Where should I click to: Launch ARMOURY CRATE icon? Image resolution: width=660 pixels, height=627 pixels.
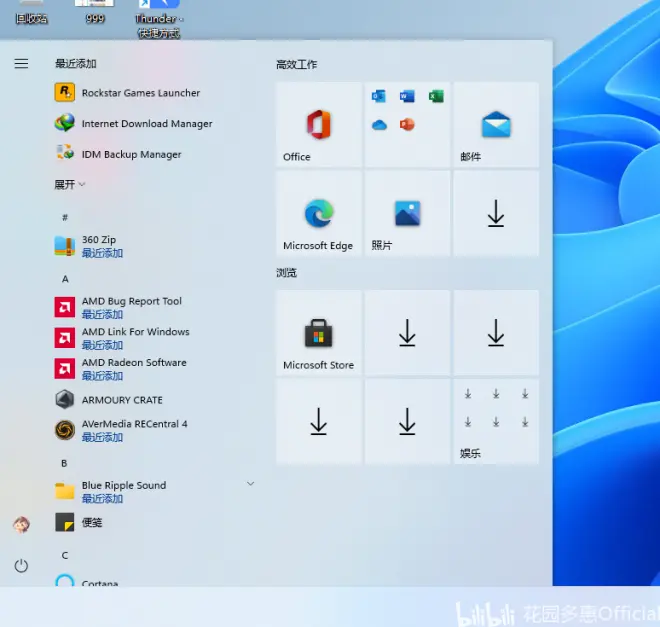(x=65, y=399)
